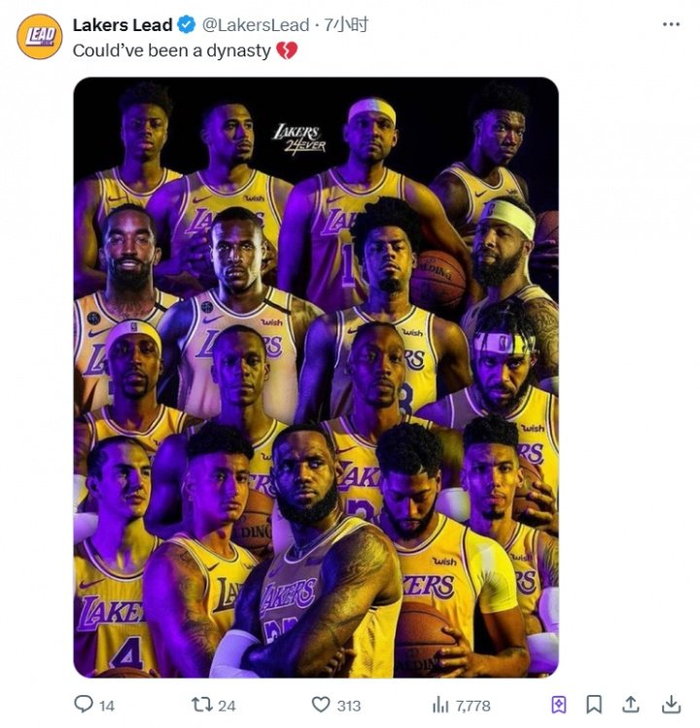
Task: Open the tweet timestamp link
Action: pos(346,25)
